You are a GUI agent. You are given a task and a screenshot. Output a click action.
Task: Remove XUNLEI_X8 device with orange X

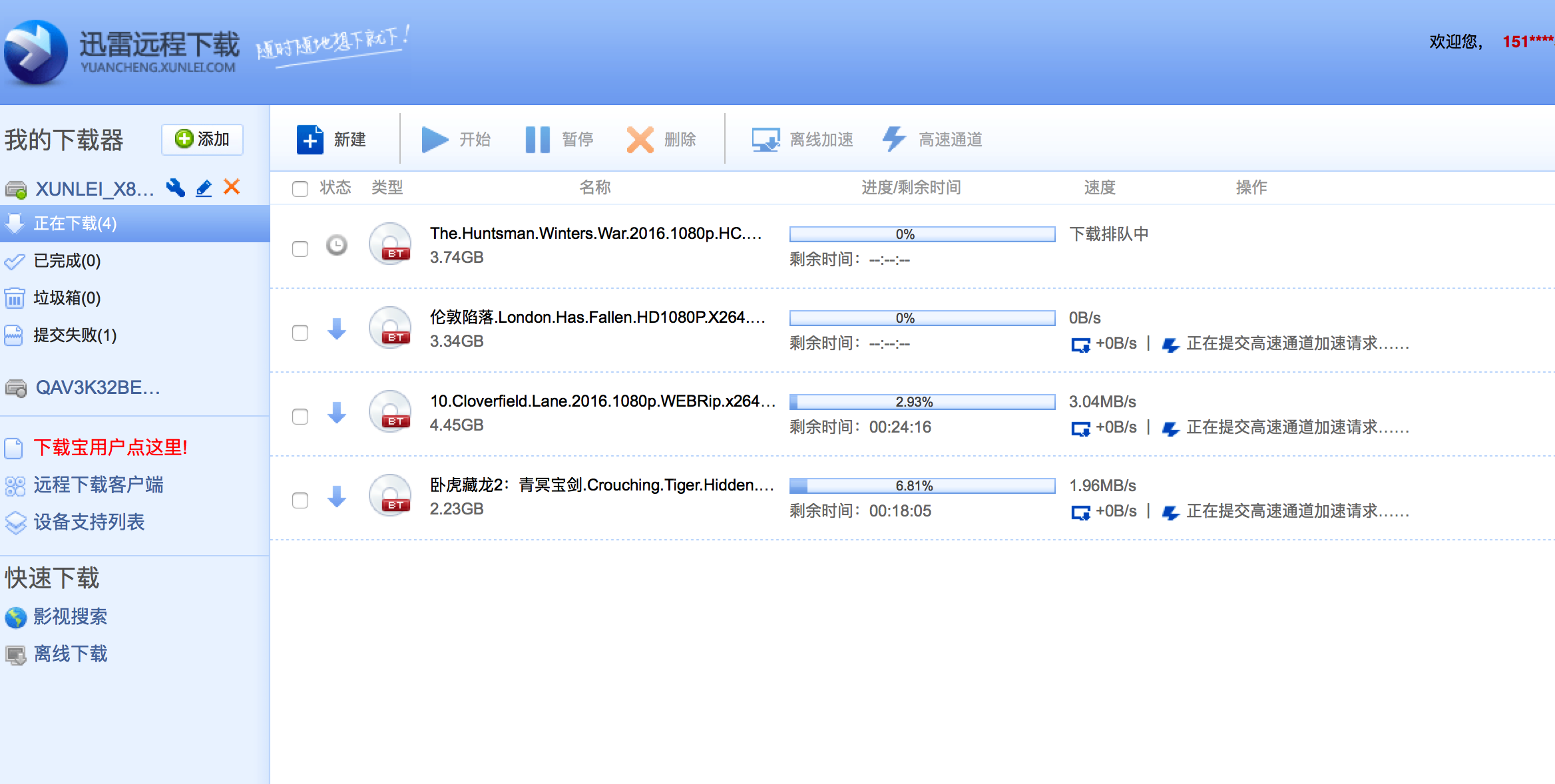232,187
